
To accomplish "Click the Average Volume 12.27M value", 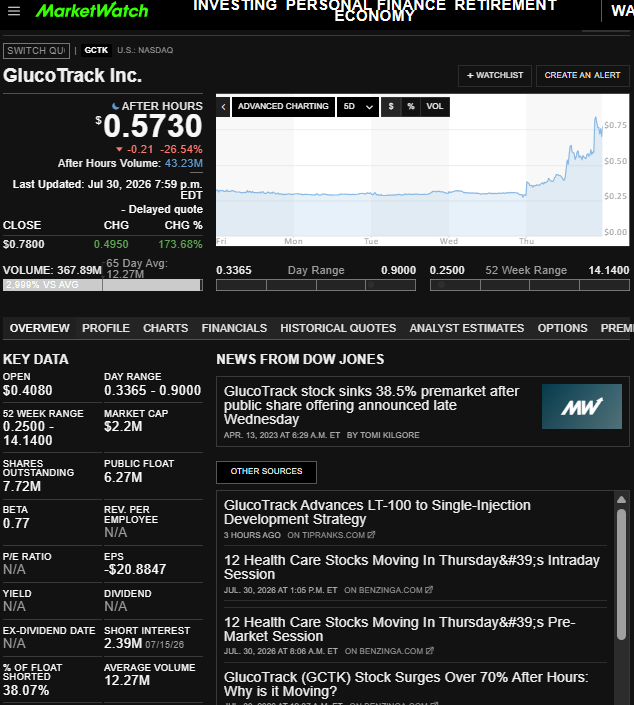I will (127, 680).
